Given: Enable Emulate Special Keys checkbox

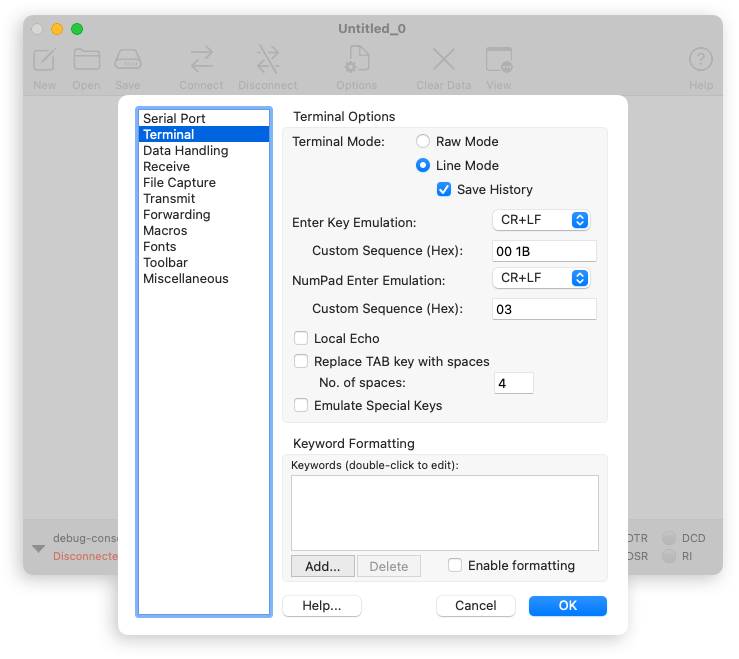Looking at the screenshot, I should (x=301, y=406).
